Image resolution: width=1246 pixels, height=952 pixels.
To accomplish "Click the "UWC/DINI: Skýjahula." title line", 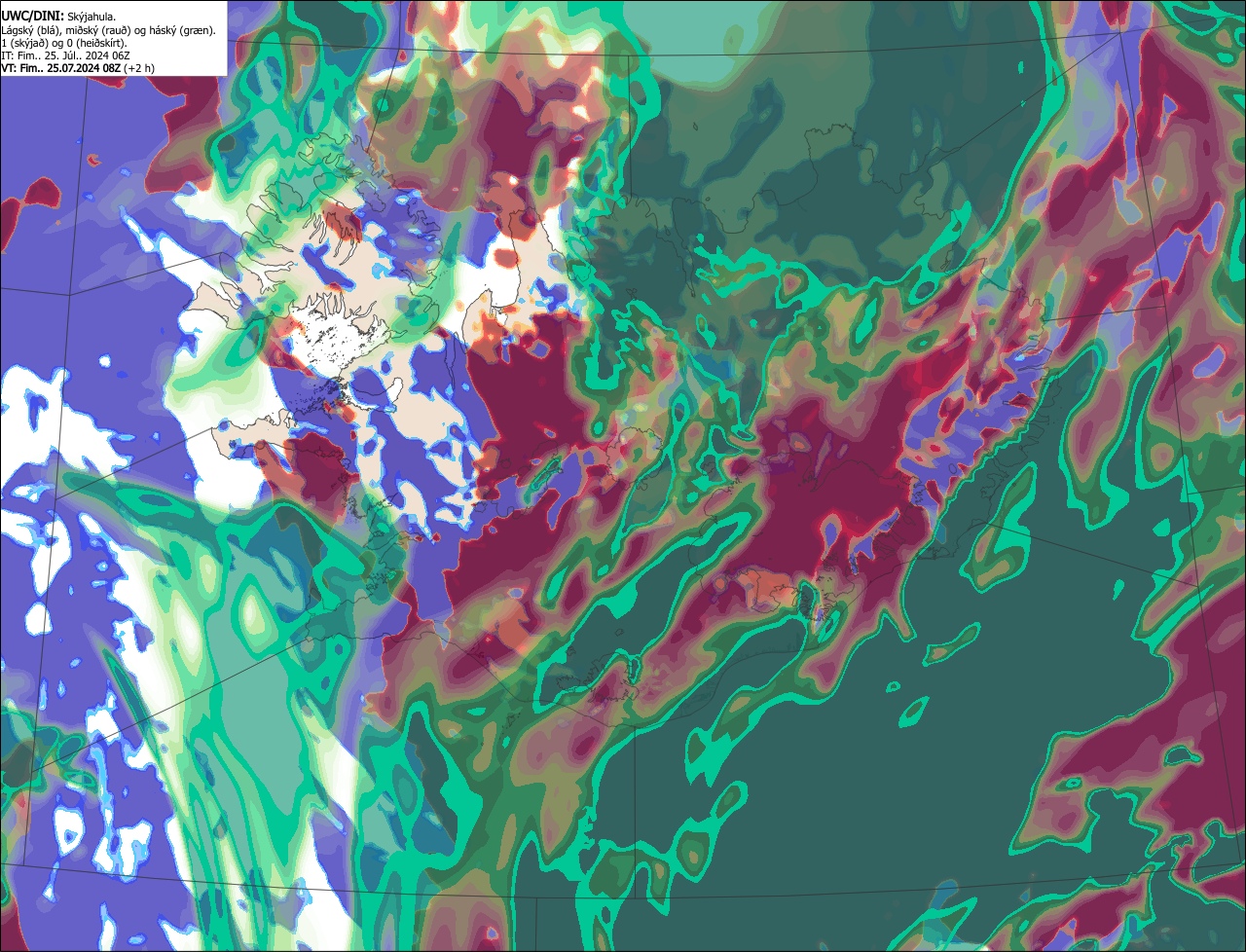I will coord(57,16).
